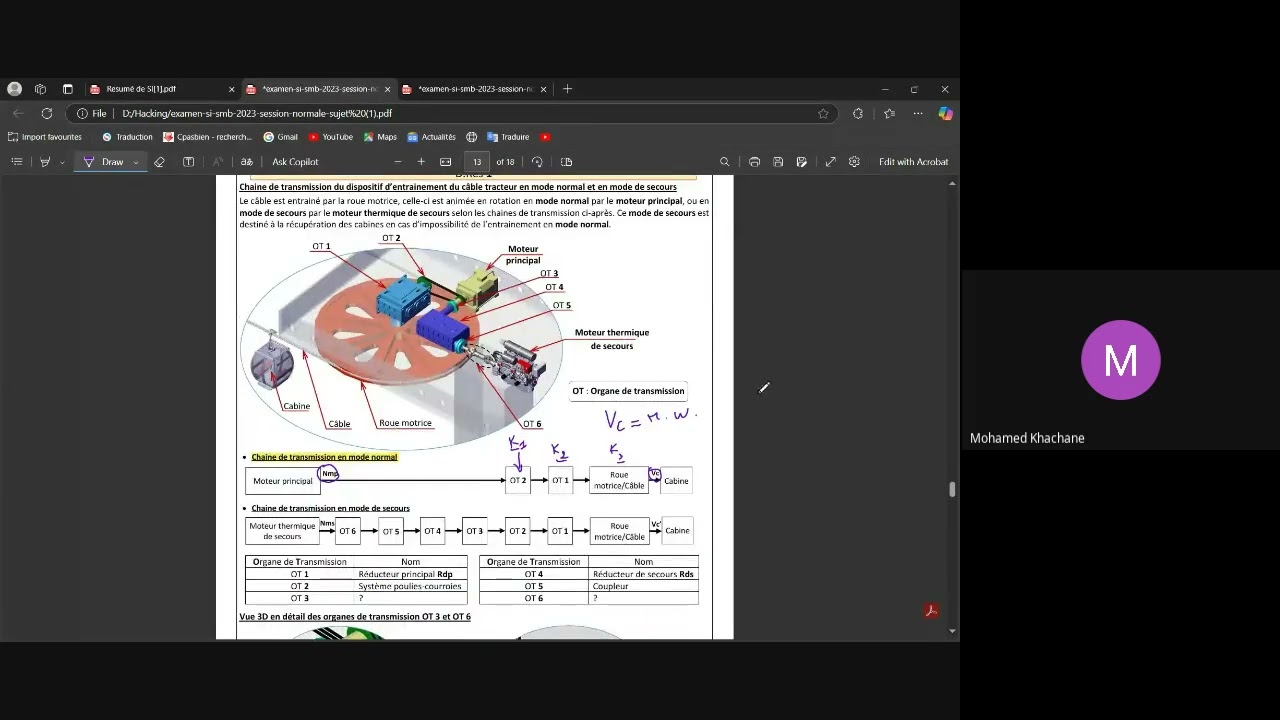Rotate the PDF page

click(x=538, y=162)
